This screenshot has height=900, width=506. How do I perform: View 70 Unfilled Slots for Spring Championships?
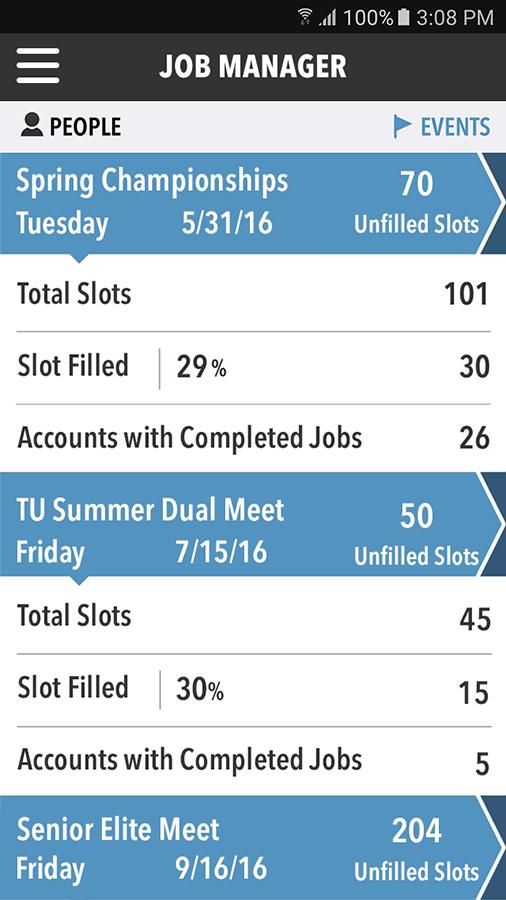(417, 203)
